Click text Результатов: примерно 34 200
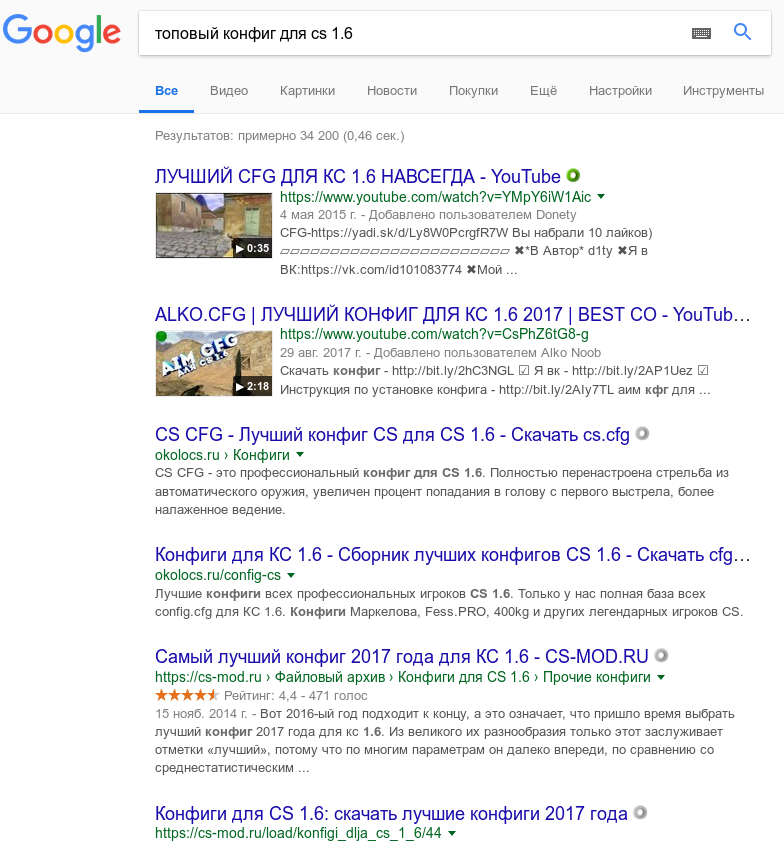The image size is (784, 841). pyautogui.click(x=279, y=136)
